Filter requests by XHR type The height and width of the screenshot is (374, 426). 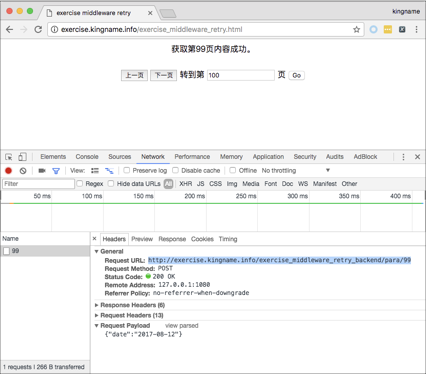186,184
